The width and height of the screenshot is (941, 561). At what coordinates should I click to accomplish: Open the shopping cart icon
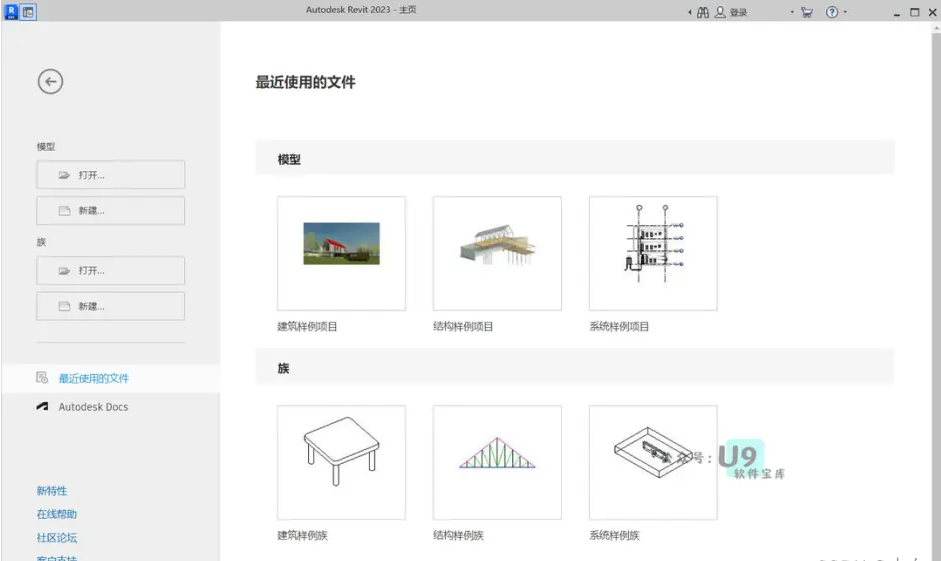[x=807, y=12]
